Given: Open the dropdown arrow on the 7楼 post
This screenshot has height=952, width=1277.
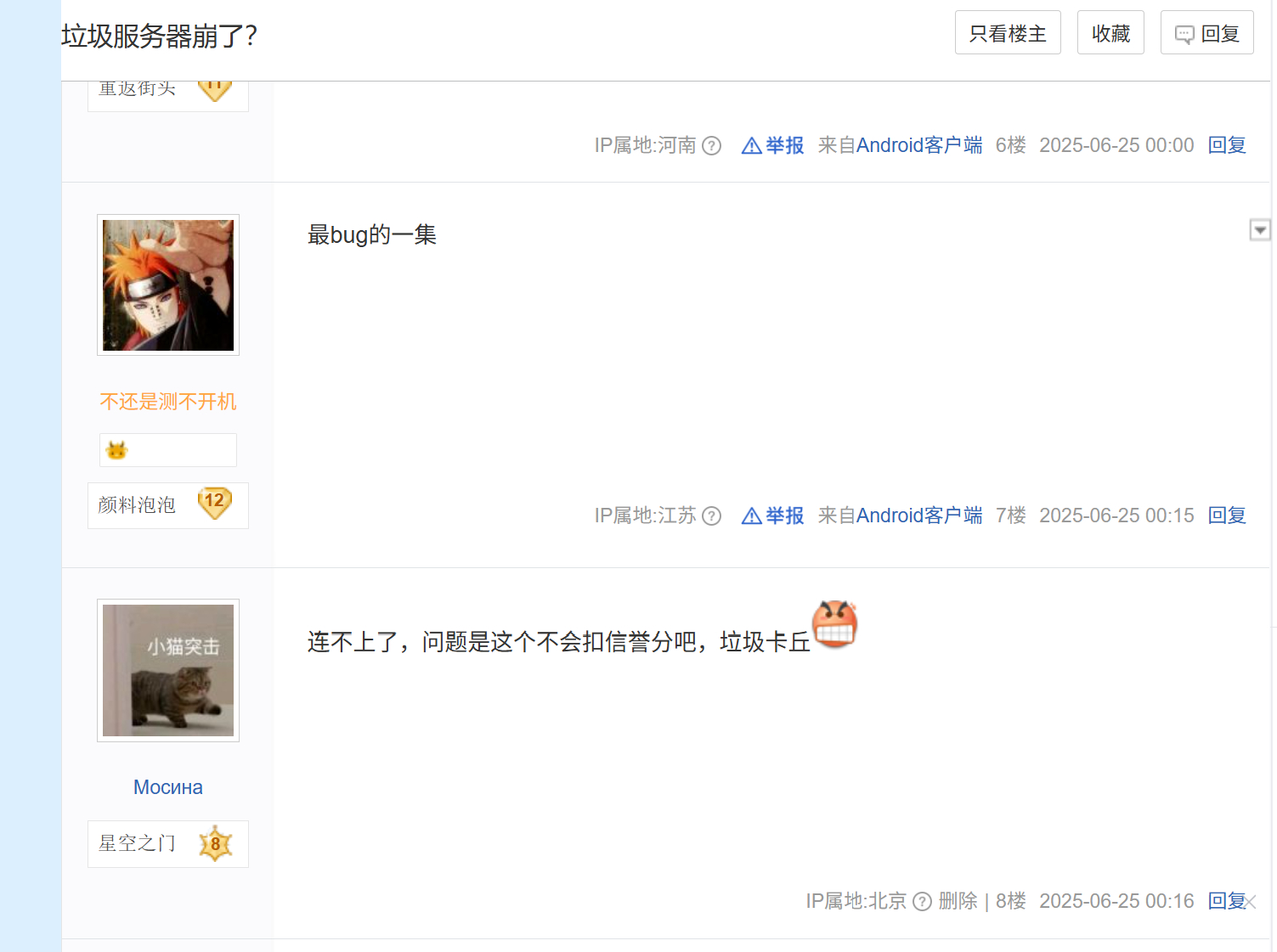Looking at the screenshot, I should [1260, 230].
